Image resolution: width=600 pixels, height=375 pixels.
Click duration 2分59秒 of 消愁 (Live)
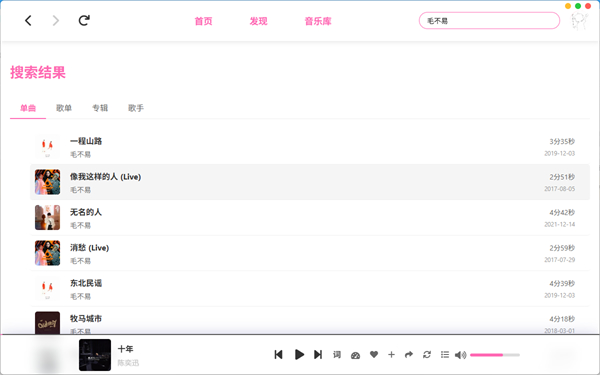click(562, 248)
